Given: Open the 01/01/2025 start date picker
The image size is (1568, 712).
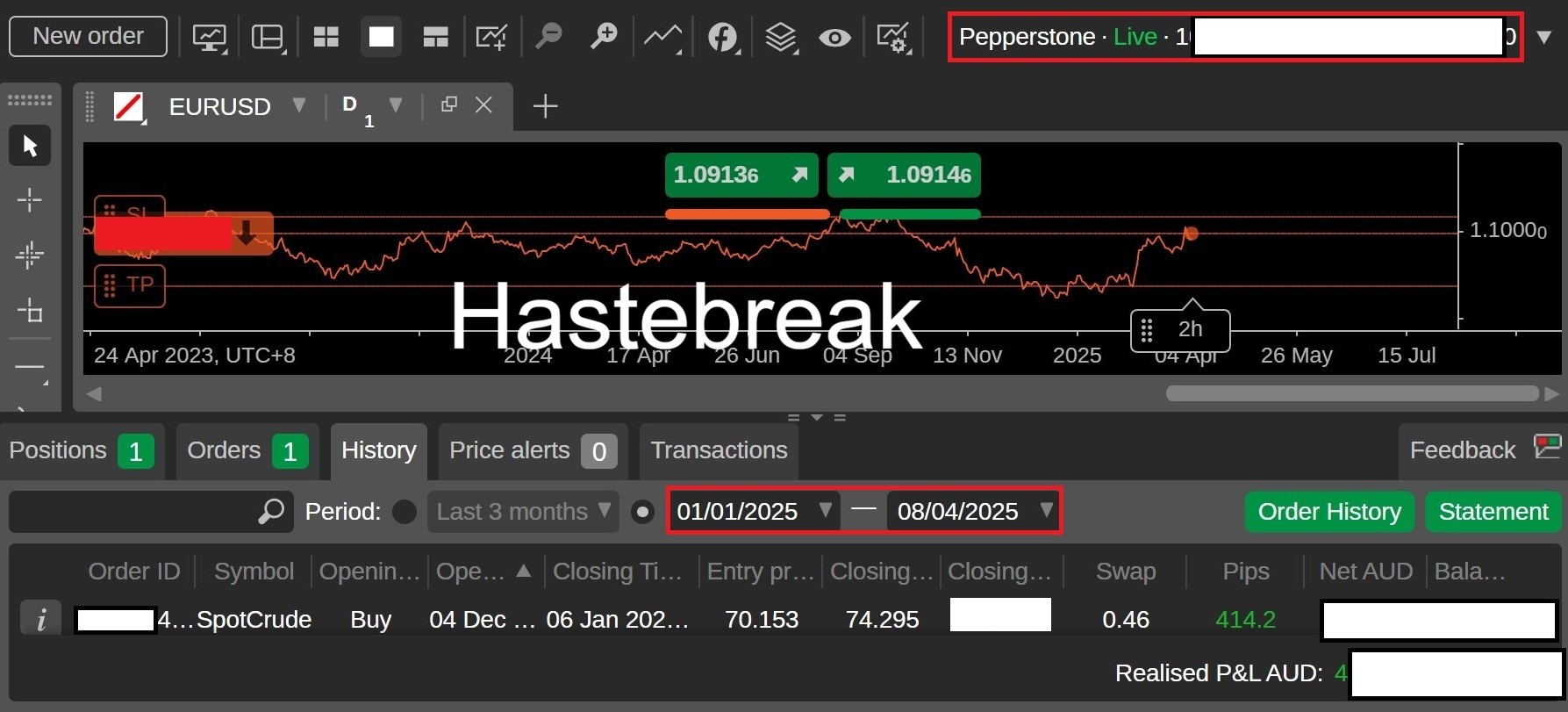Looking at the screenshot, I should click(x=755, y=511).
